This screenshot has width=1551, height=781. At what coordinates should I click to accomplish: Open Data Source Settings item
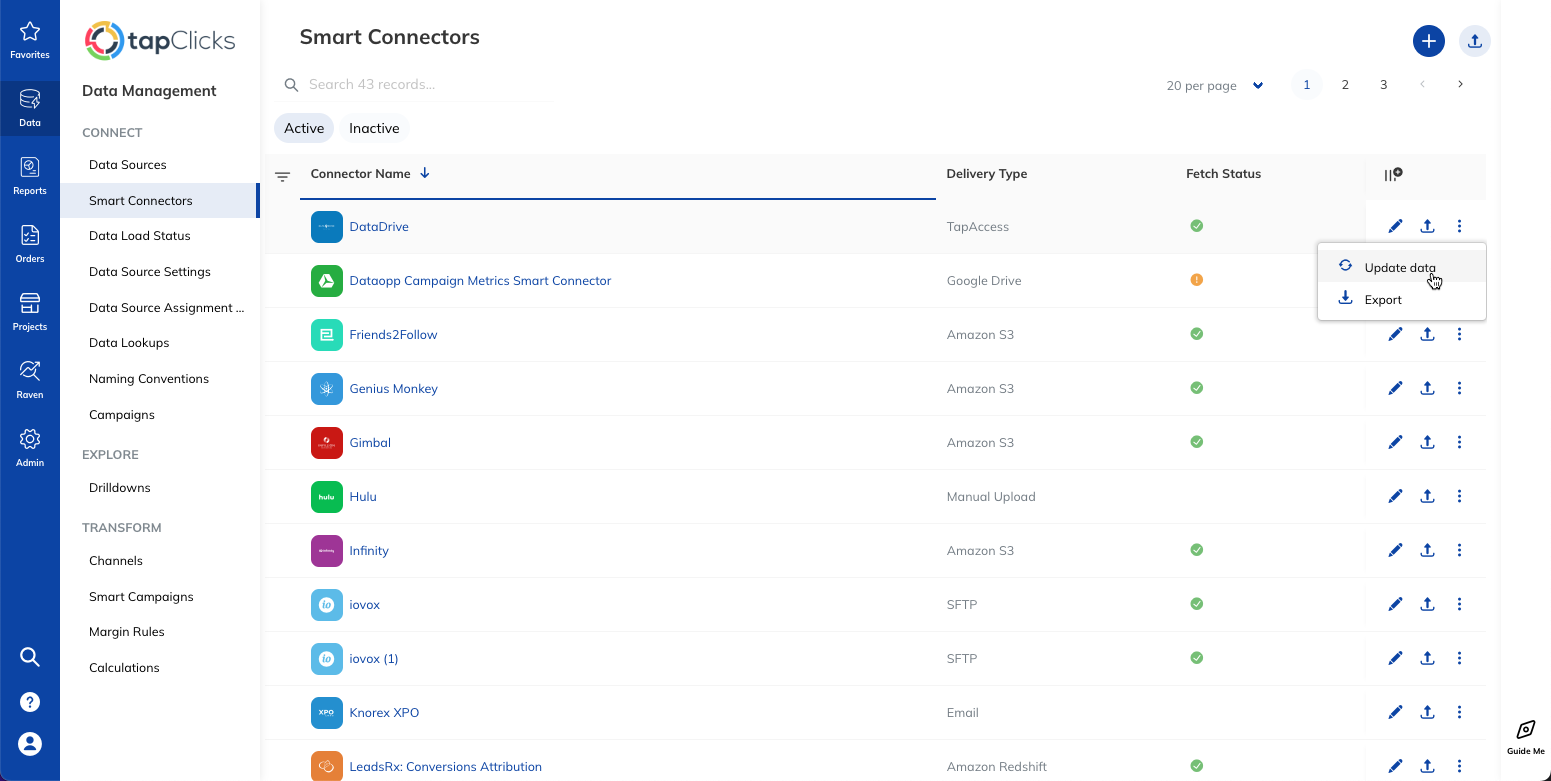pos(150,272)
